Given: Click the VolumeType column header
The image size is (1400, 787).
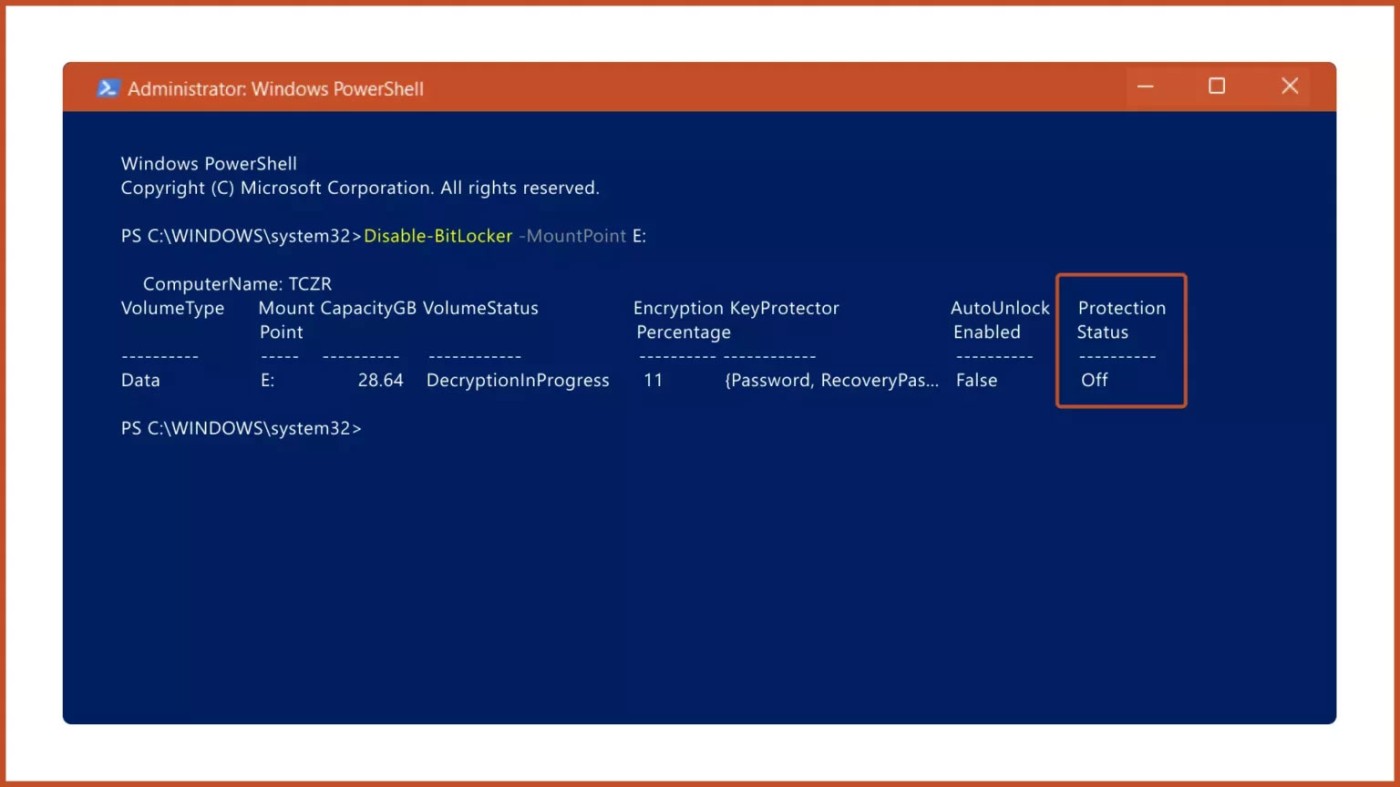Looking at the screenshot, I should [x=172, y=308].
